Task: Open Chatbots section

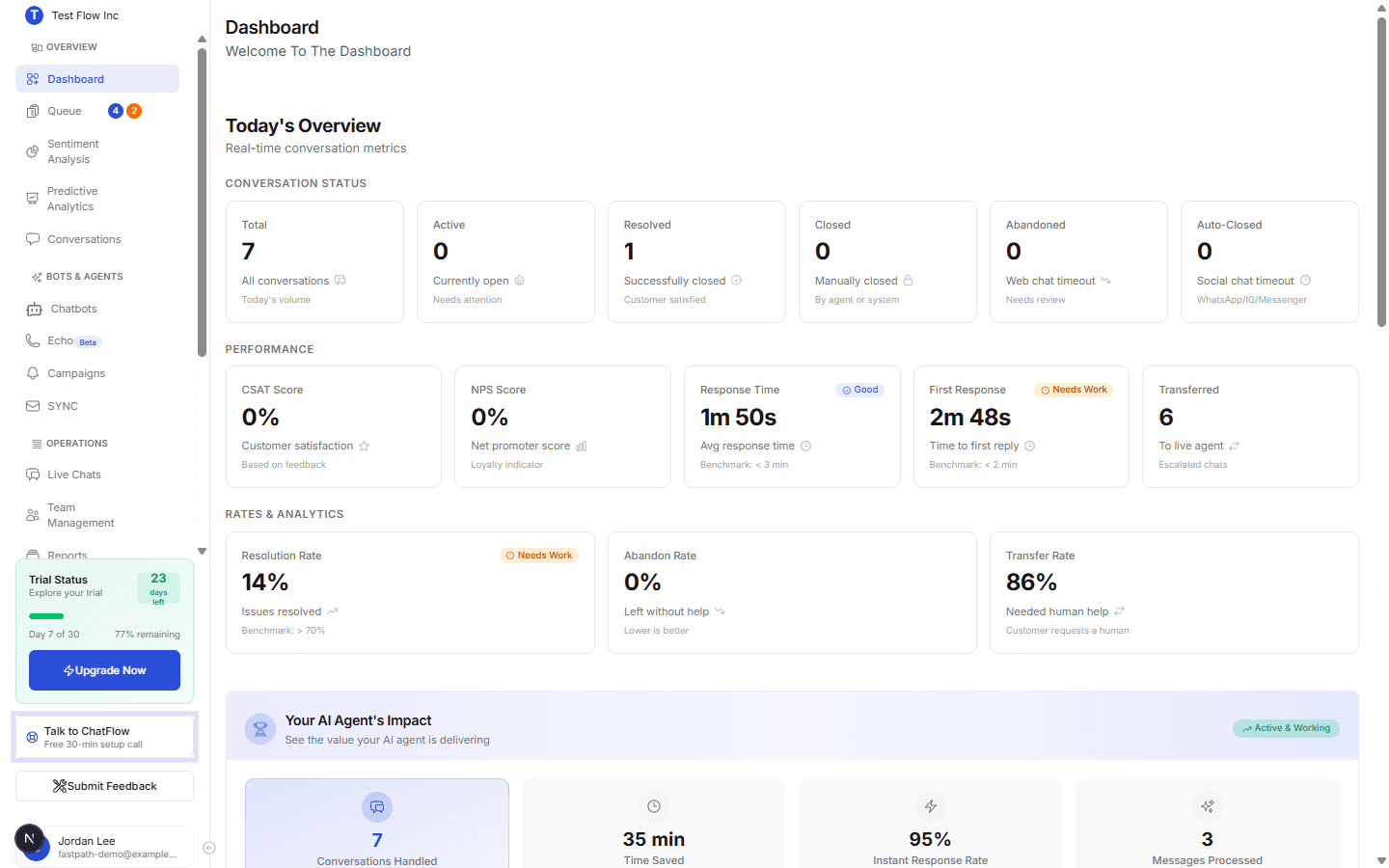Action: [x=97, y=309]
